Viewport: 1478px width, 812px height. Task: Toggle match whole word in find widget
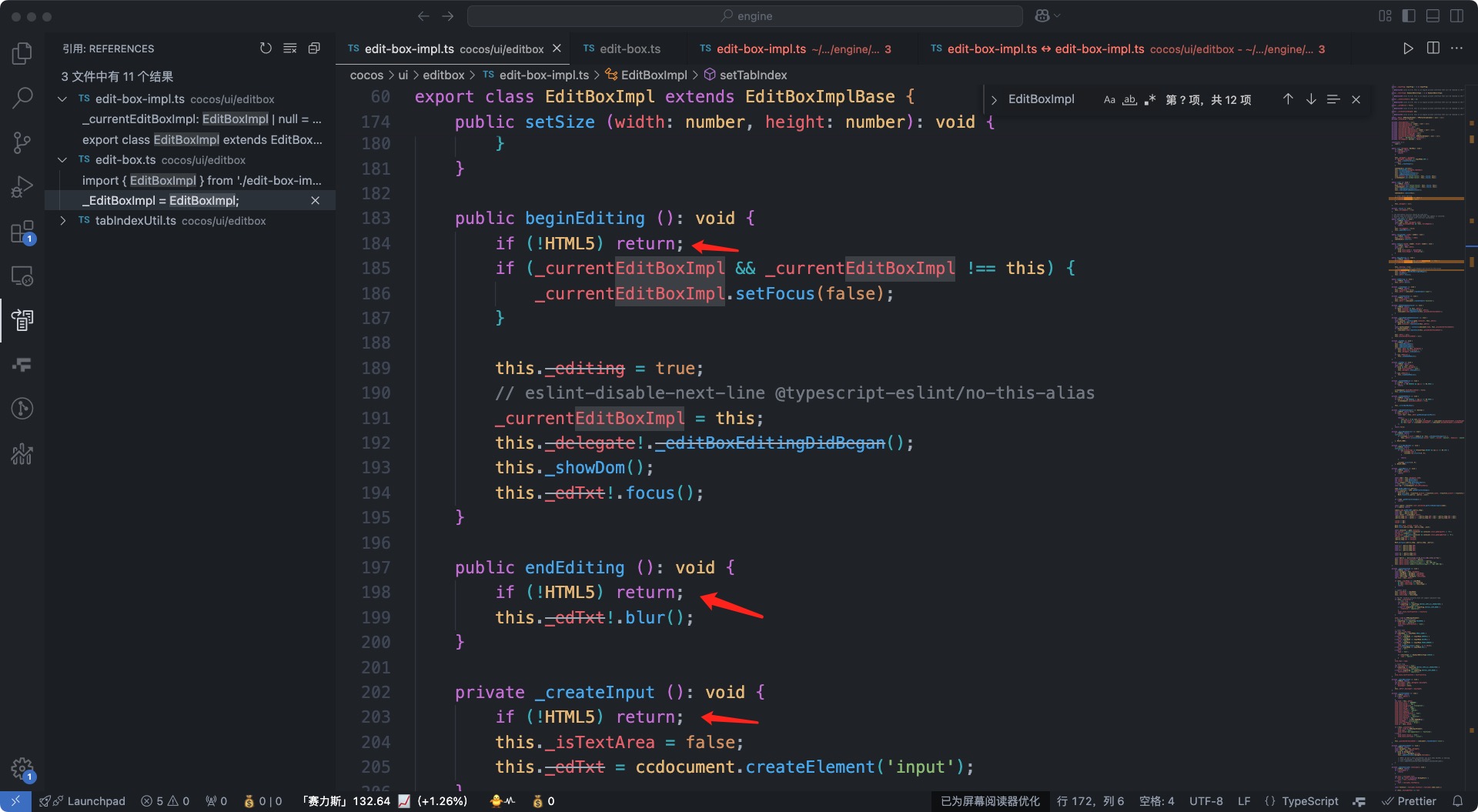(x=1129, y=100)
